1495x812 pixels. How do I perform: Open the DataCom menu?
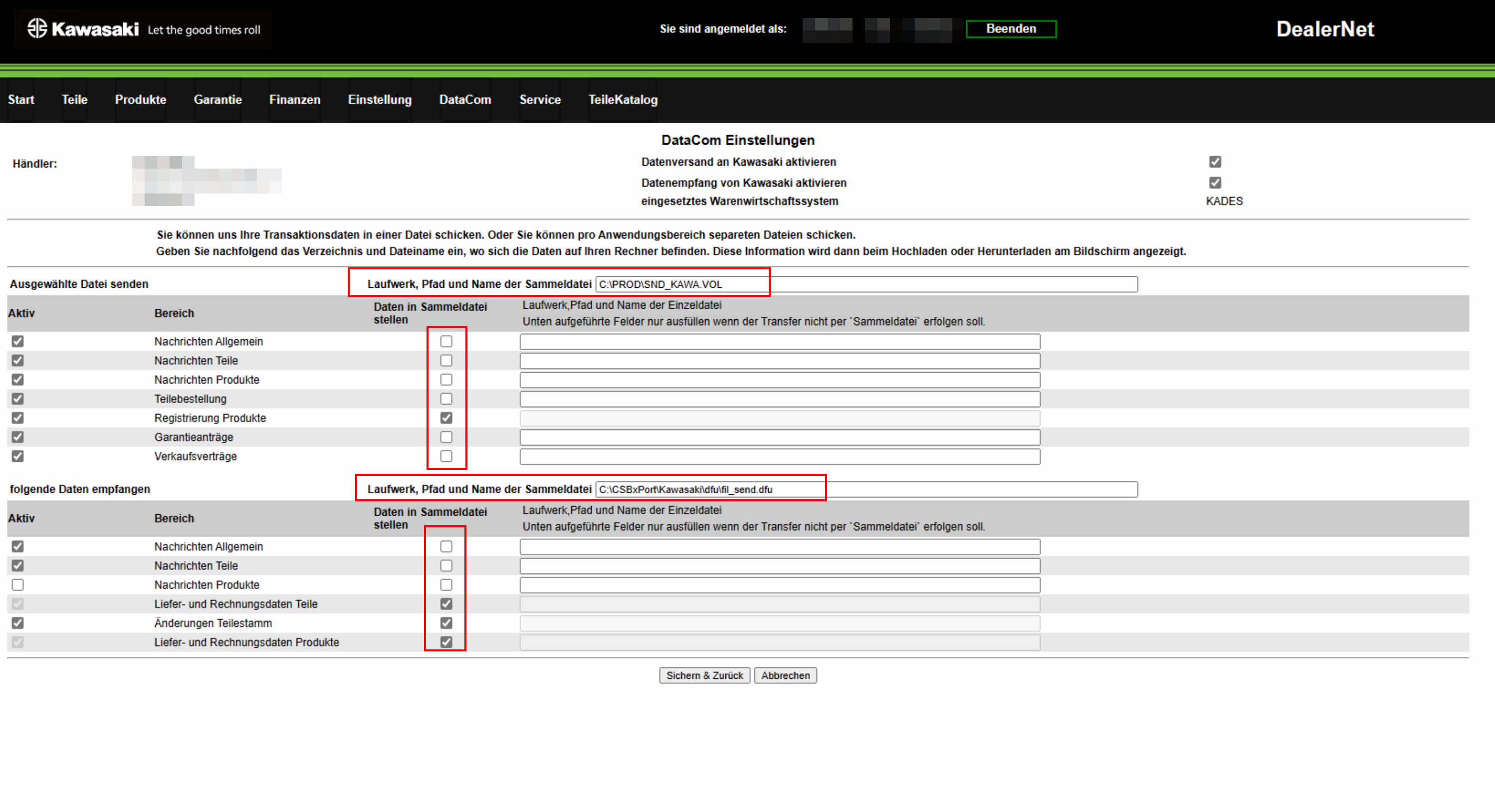click(465, 100)
